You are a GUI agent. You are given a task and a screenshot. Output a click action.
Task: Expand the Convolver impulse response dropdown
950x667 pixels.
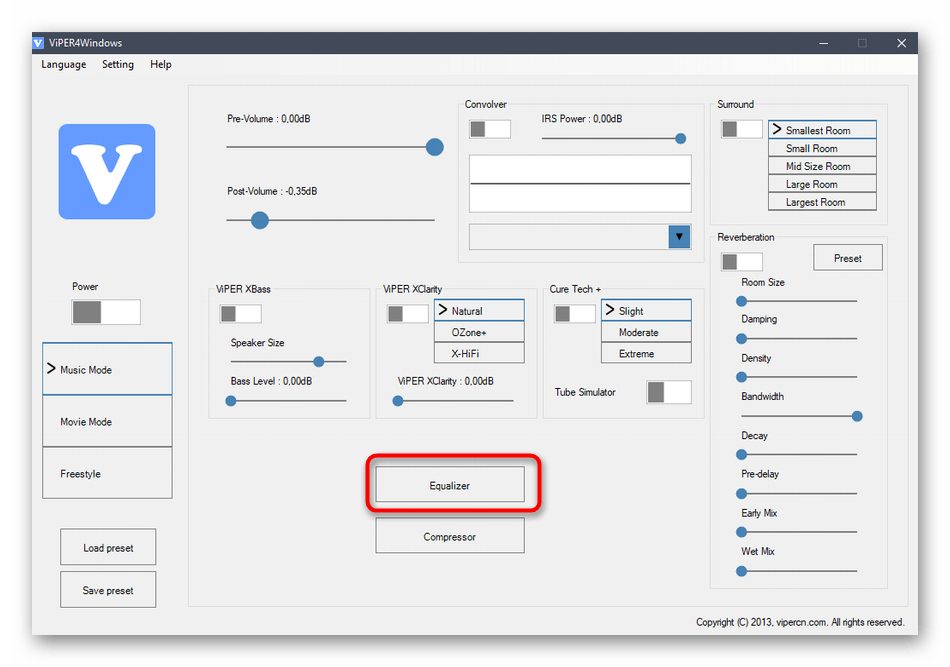click(680, 237)
